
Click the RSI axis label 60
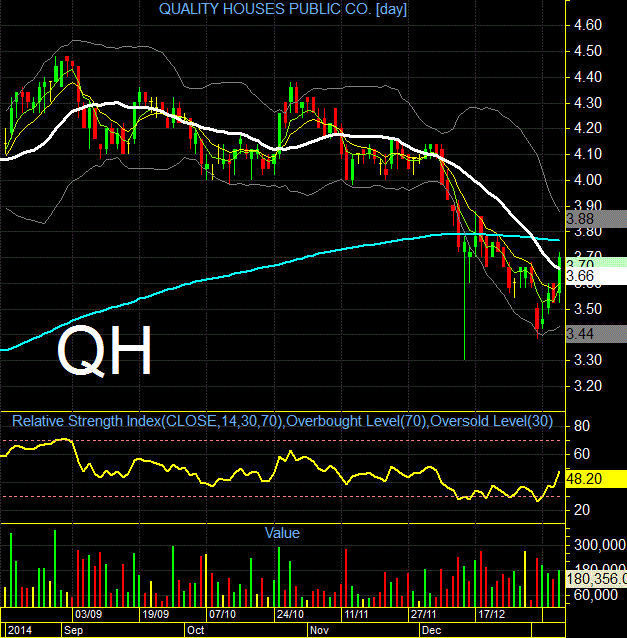tap(582, 454)
